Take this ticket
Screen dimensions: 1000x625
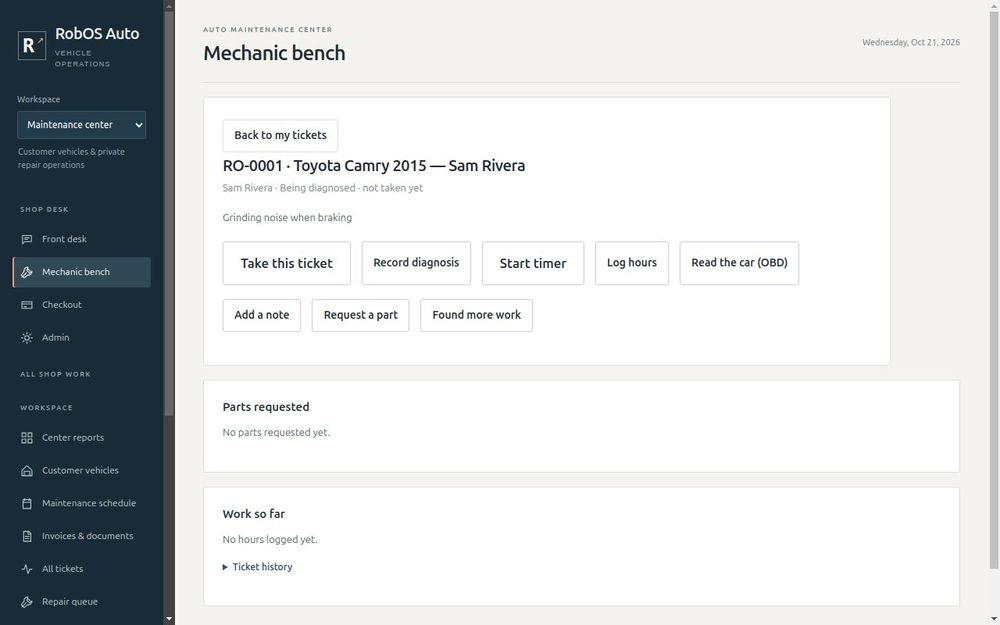[286, 263]
